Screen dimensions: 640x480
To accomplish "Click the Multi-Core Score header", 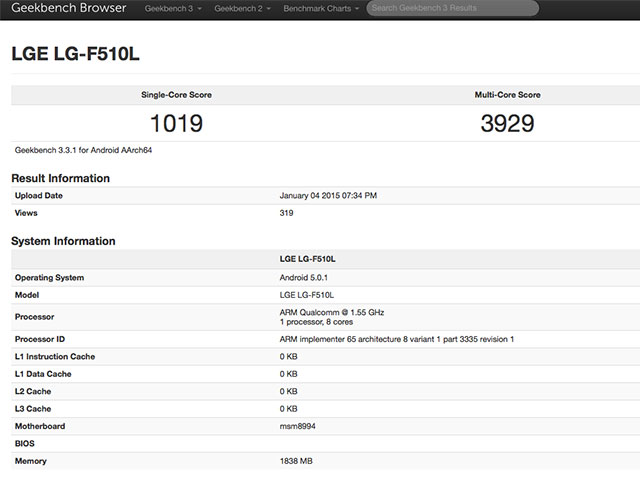I will click(x=507, y=95).
